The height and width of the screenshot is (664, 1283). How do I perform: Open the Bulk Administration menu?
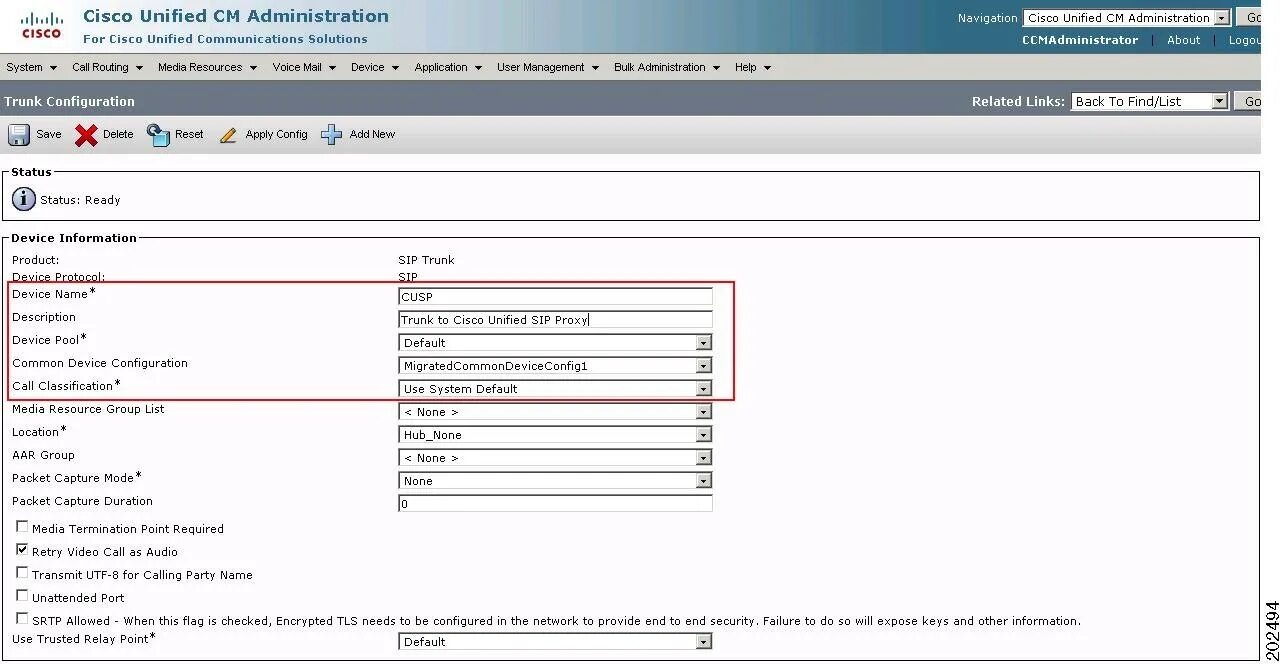tap(667, 67)
